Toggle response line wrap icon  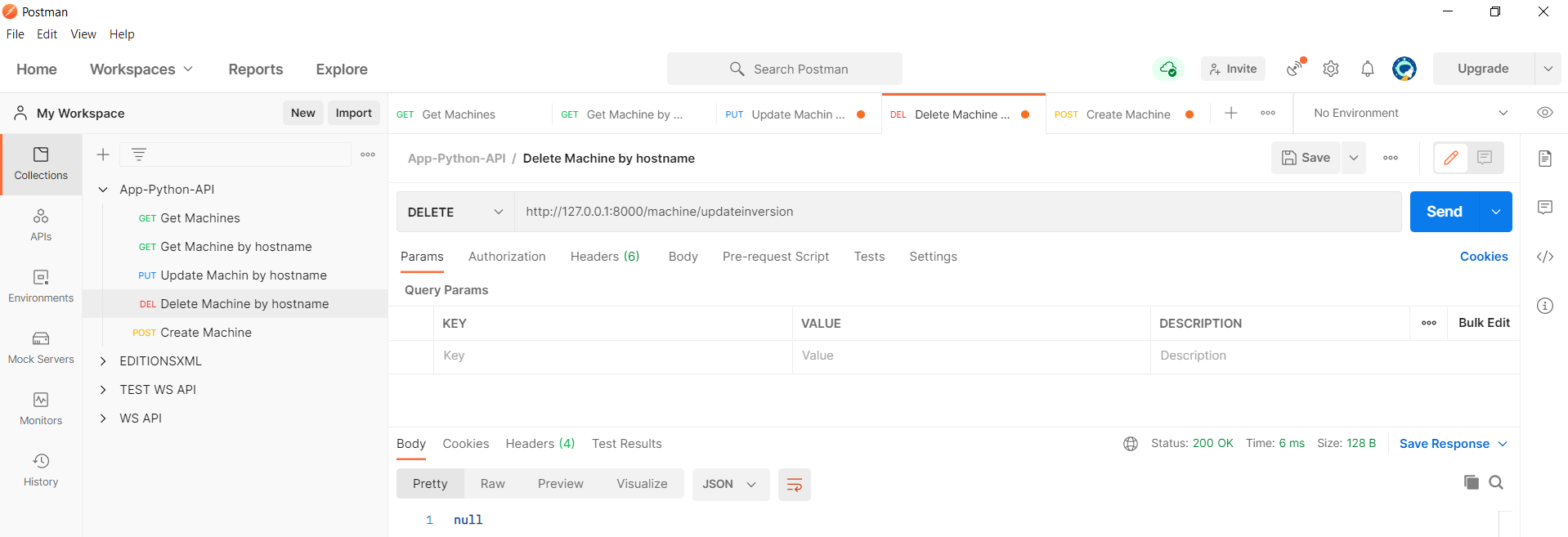[795, 485]
